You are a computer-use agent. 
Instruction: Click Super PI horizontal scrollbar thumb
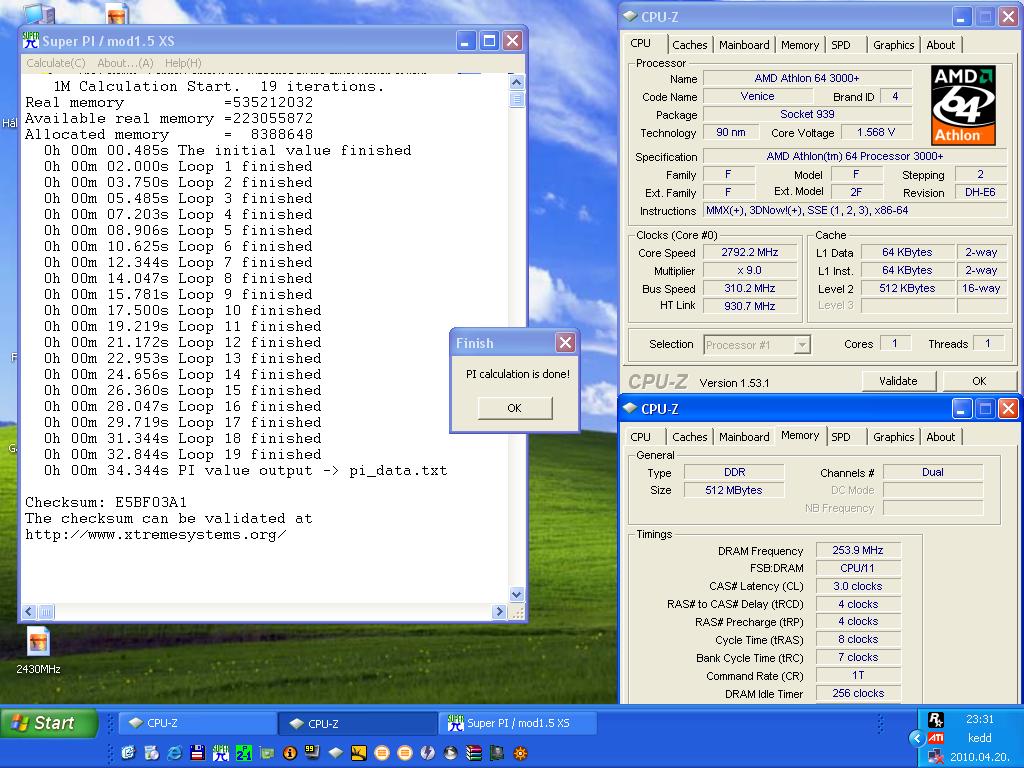point(46,612)
